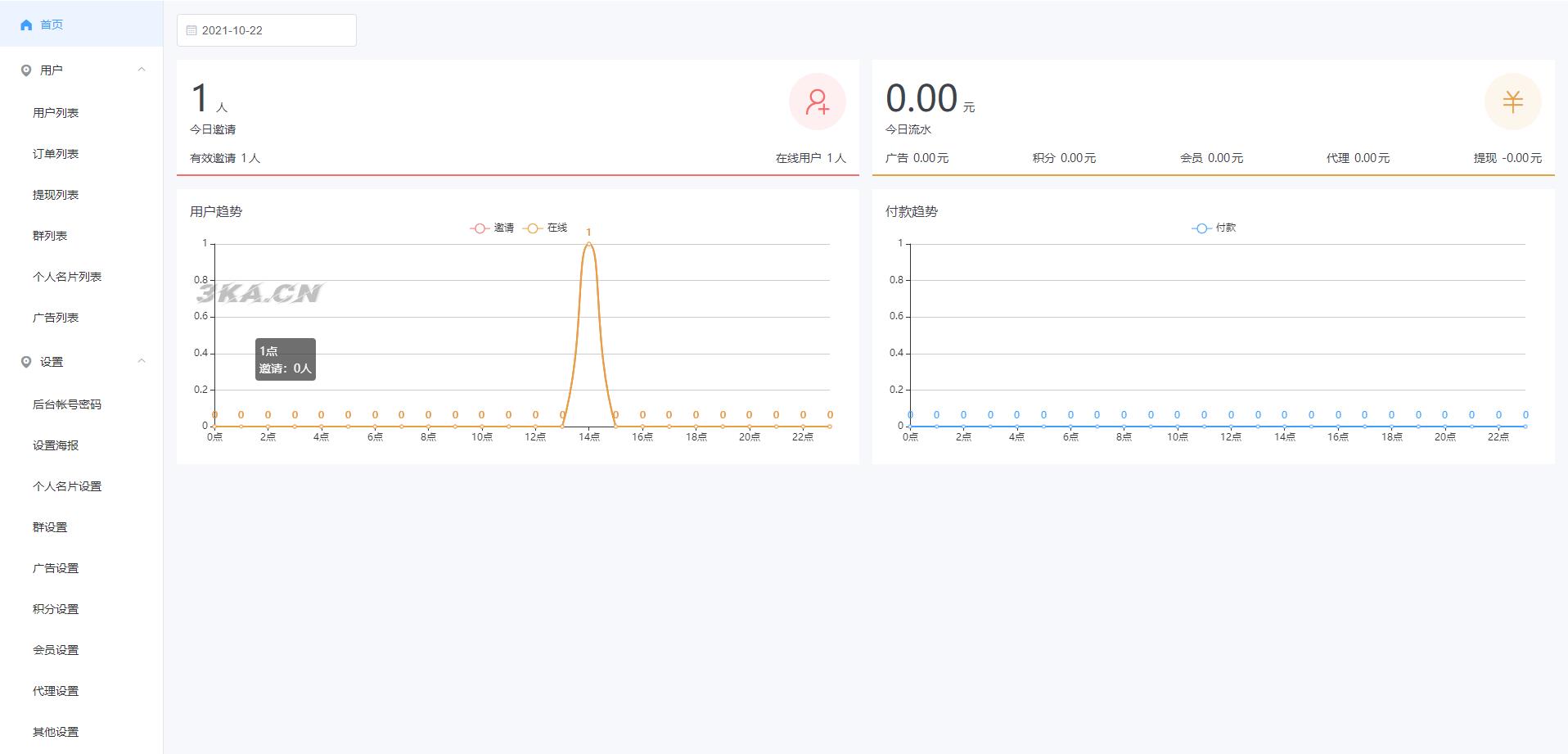1568x754 pixels.
Task: Open the 2021-10-22 date picker
Action: (267, 30)
